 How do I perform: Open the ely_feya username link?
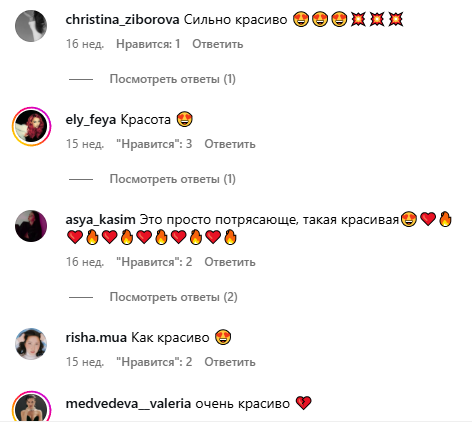91,120
